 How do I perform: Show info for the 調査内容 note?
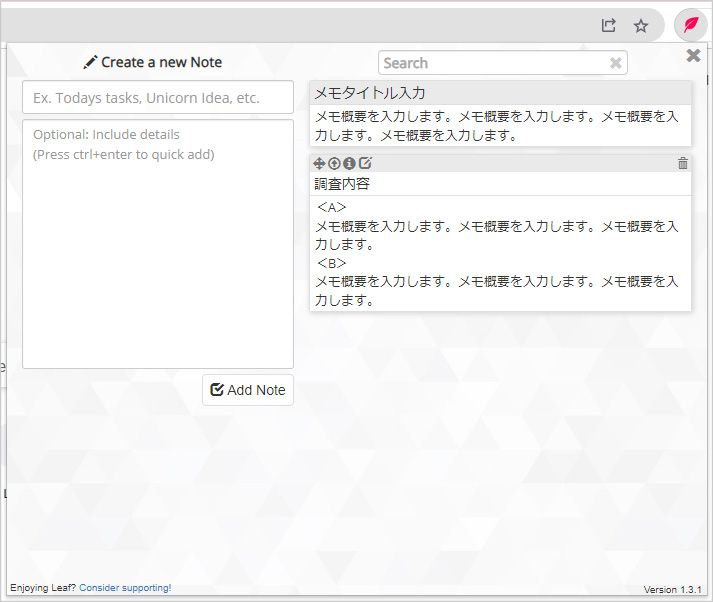point(349,163)
